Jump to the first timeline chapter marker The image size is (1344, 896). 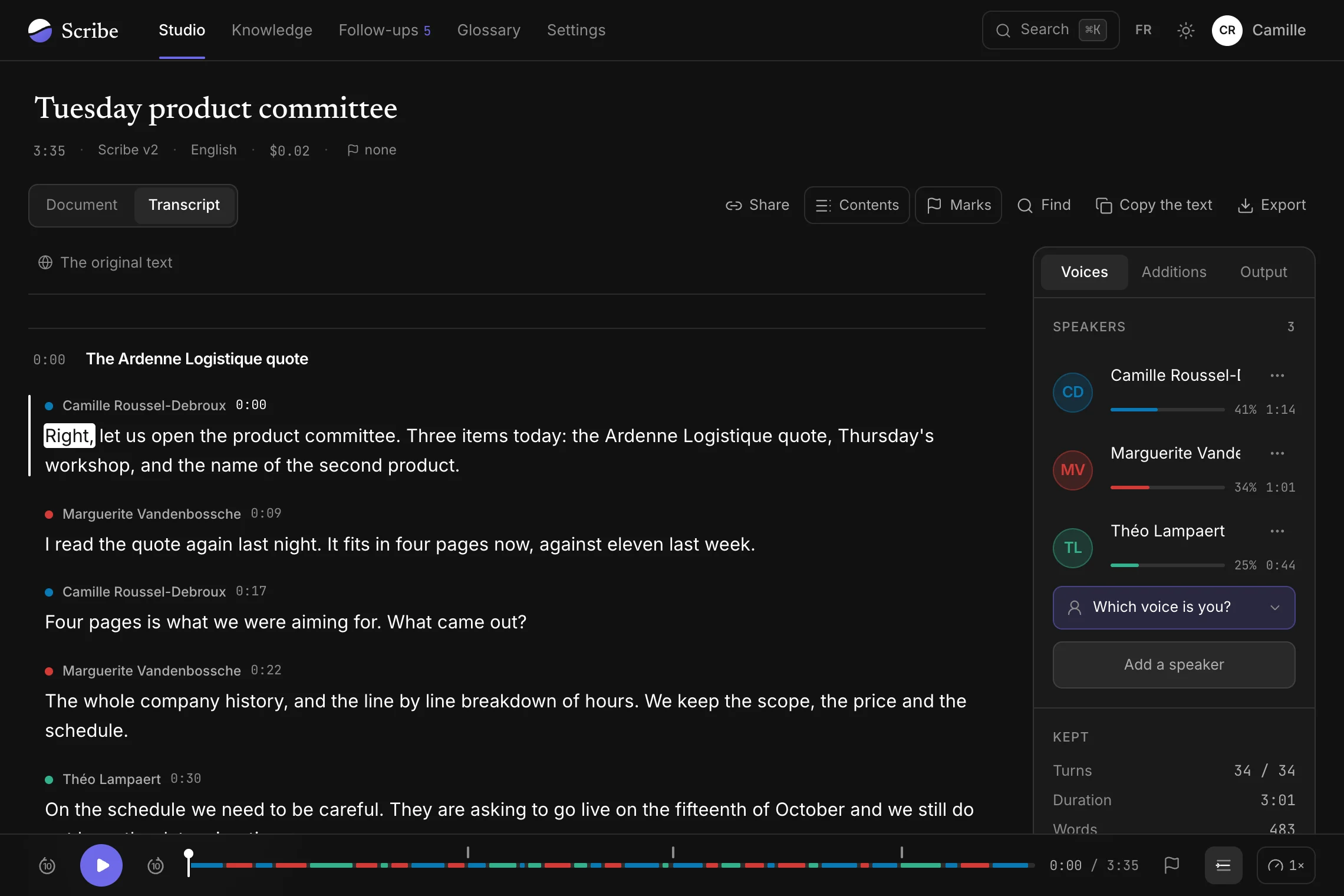pyautogui.click(x=468, y=852)
